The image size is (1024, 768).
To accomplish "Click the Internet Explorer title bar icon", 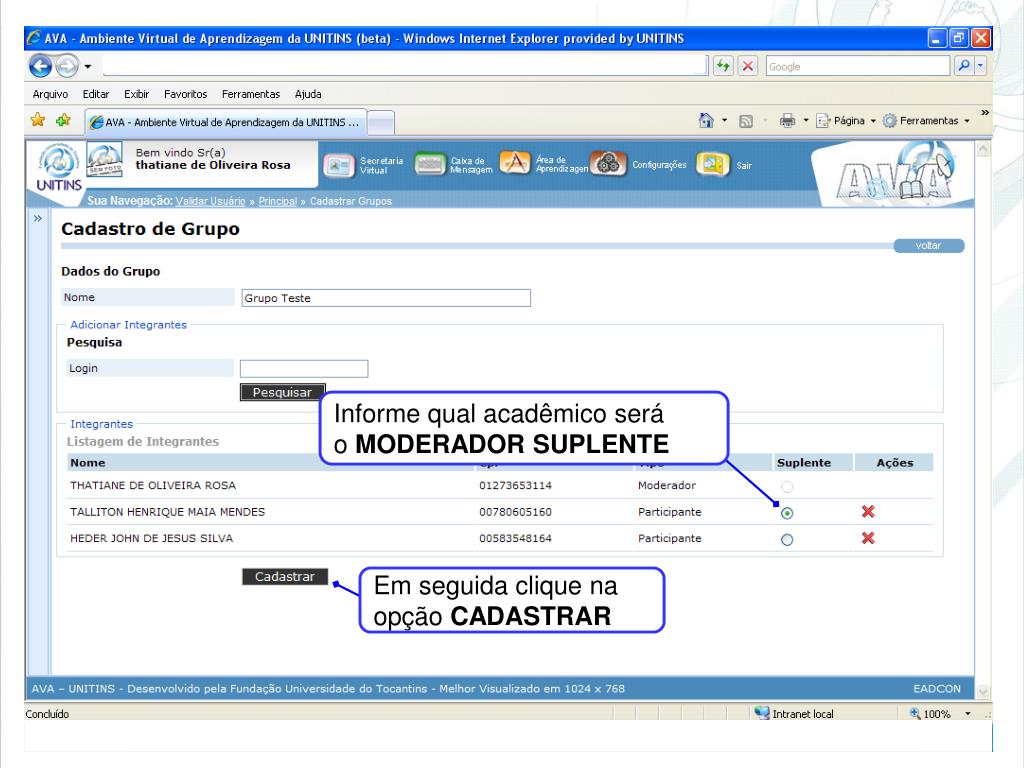I will pos(34,38).
